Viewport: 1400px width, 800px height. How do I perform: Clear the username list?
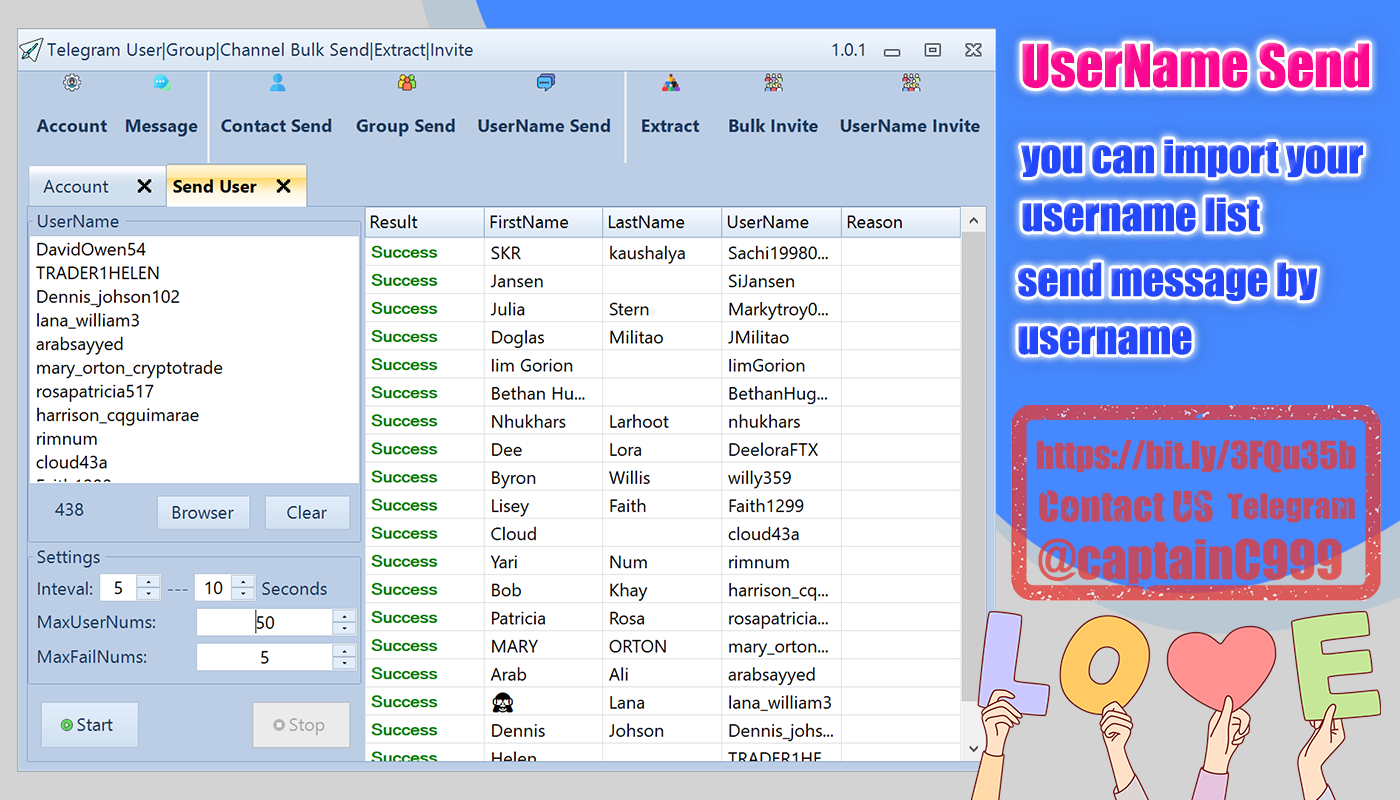306,513
